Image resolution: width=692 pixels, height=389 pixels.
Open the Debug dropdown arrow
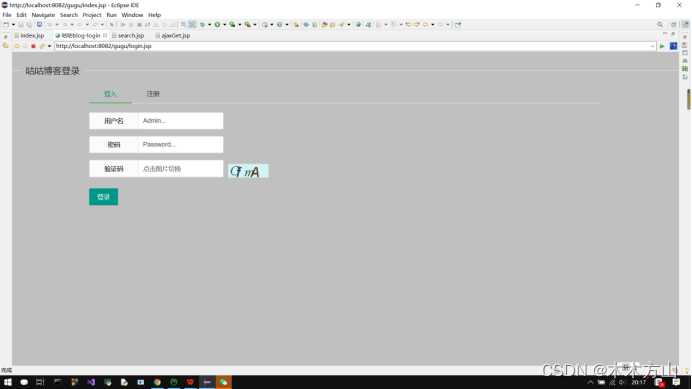(209, 25)
